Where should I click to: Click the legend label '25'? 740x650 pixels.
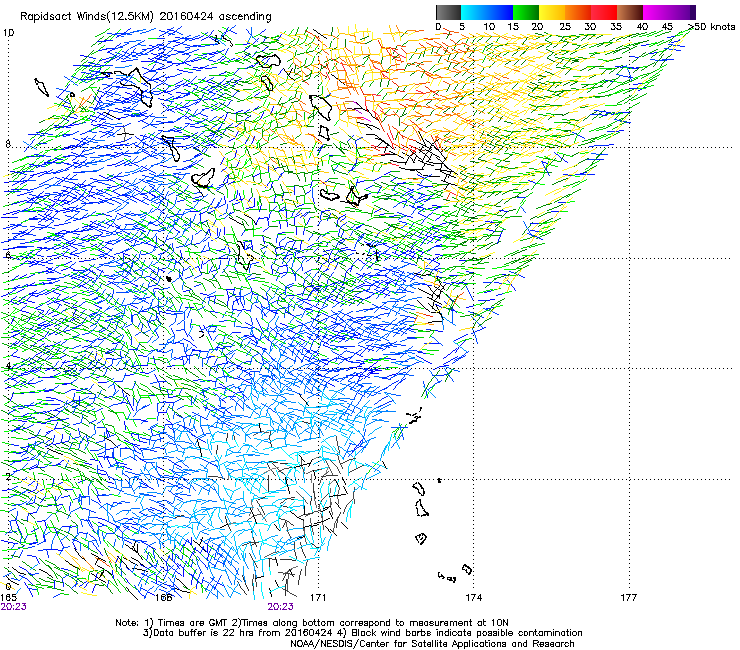[565, 27]
